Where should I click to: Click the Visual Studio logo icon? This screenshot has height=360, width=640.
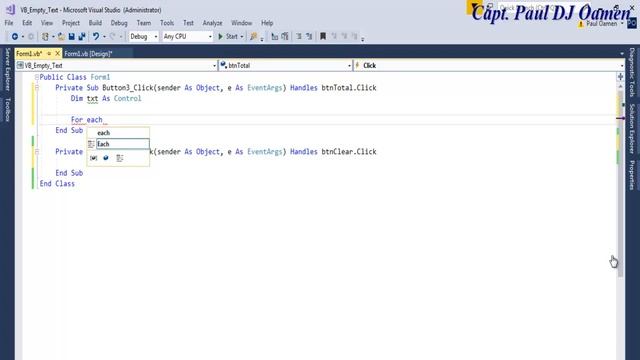[10, 9]
